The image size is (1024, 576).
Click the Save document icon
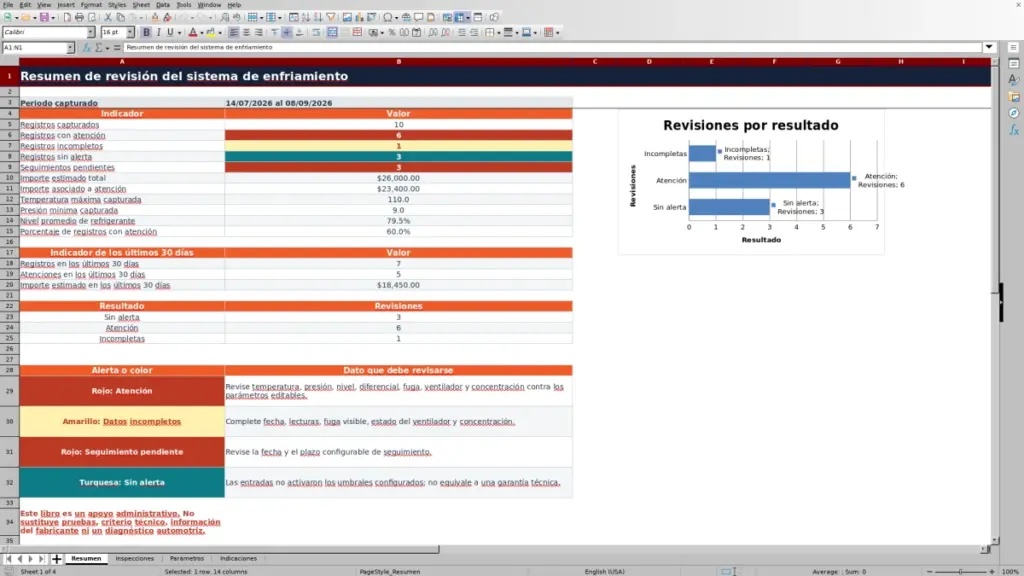click(x=44, y=18)
